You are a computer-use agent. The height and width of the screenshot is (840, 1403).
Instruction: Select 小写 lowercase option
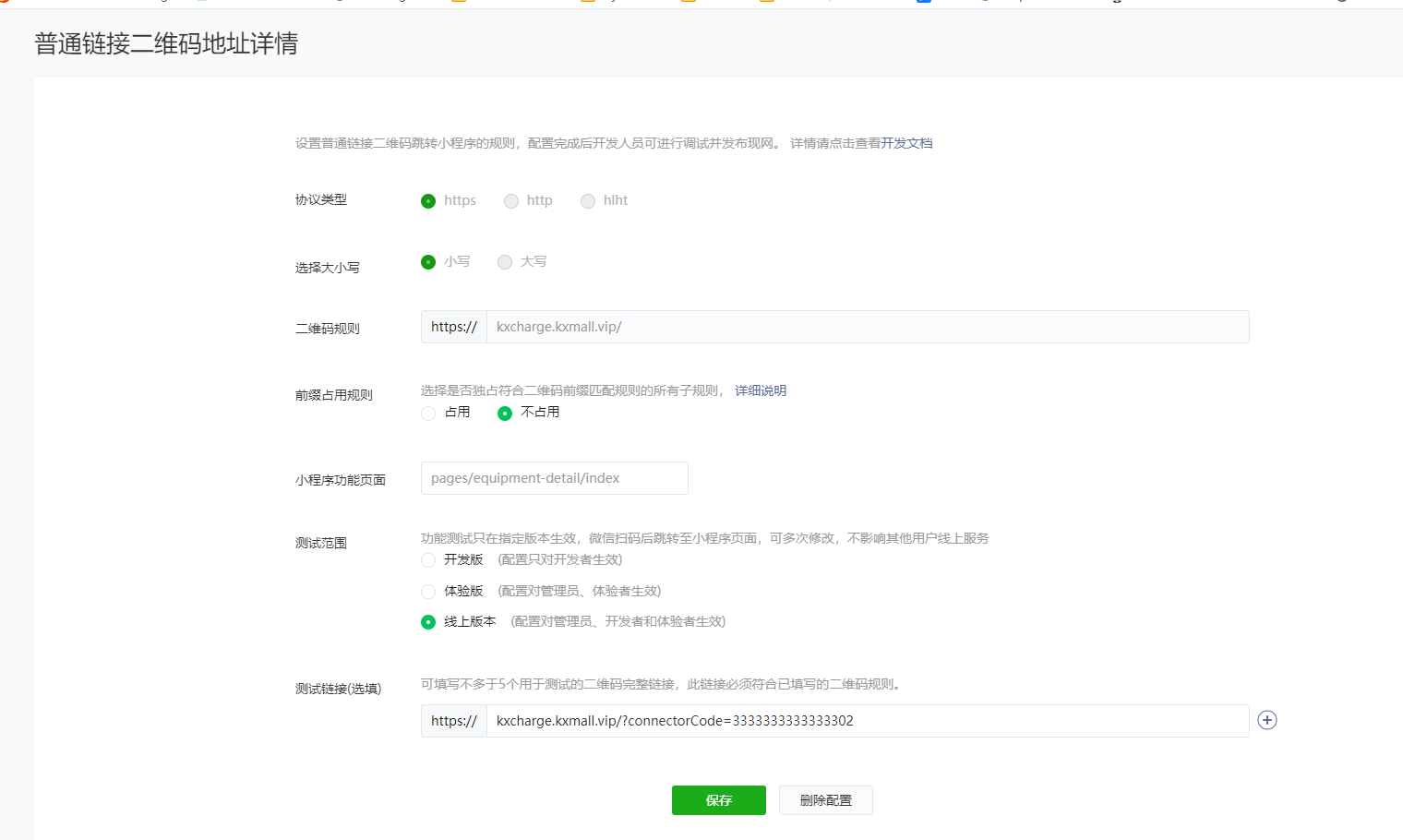(x=428, y=262)
